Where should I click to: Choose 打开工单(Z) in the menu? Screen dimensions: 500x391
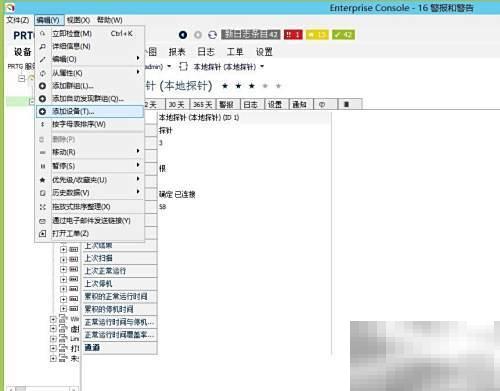90,234
